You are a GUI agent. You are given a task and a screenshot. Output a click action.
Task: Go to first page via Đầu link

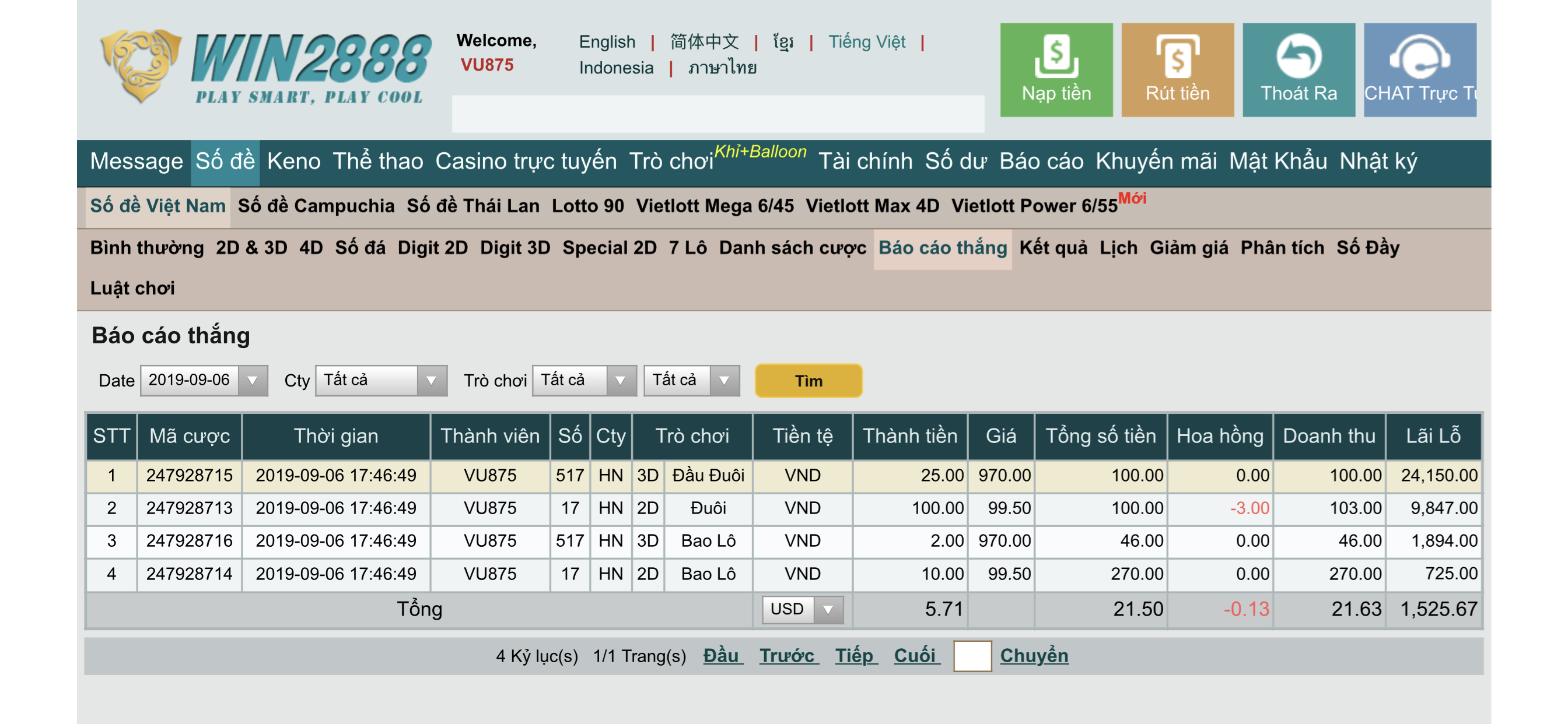tap(723, 655)
